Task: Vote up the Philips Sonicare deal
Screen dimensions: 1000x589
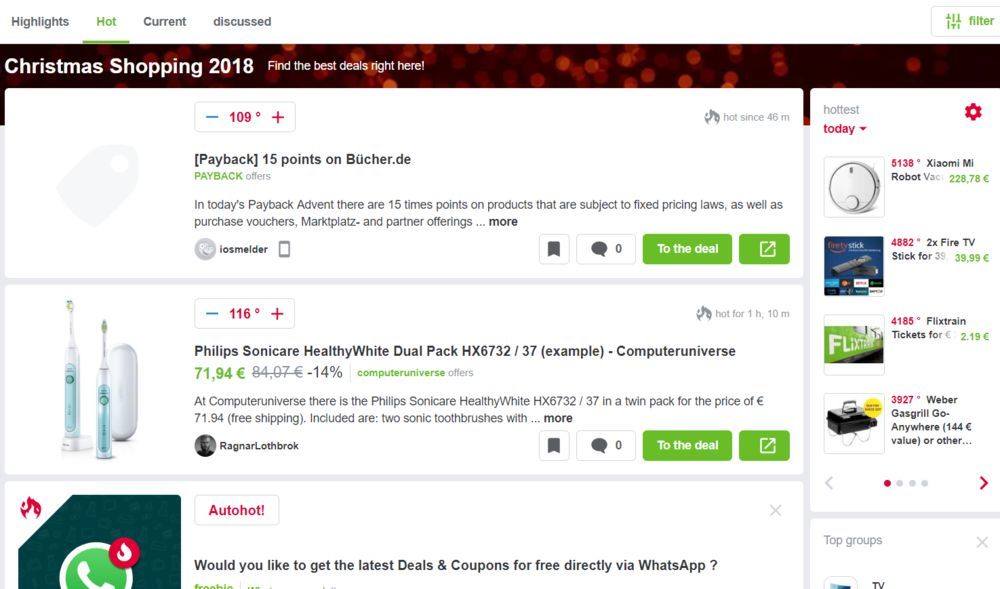Action: click(277, 314)
